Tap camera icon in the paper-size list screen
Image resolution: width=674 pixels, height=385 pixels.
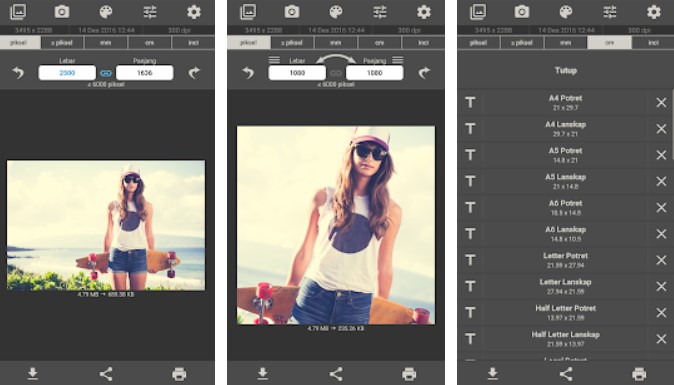click(x=522, y=12)
